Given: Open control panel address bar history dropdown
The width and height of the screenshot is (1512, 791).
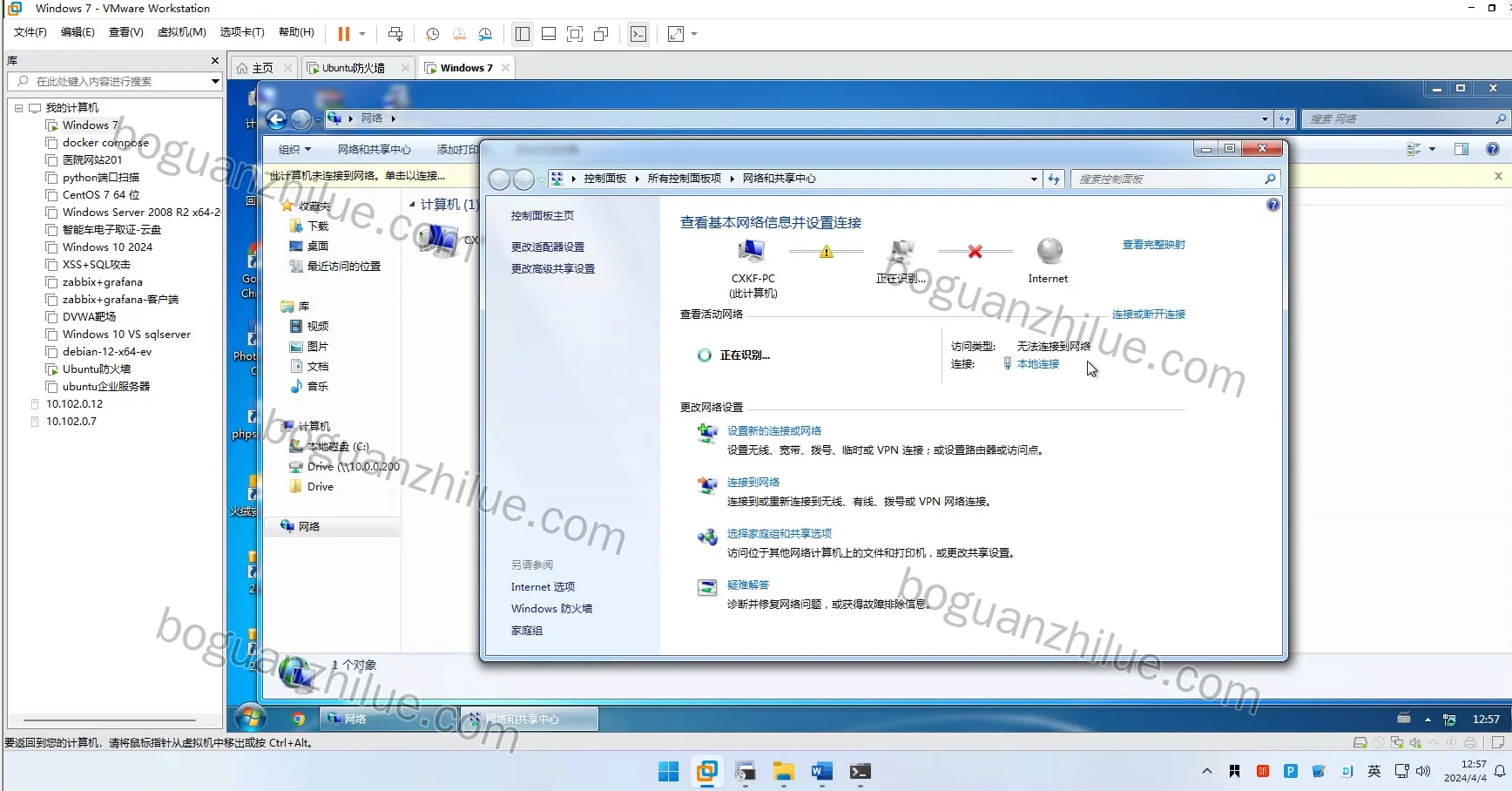Looking at the screenshot, I should point(1034,179).
